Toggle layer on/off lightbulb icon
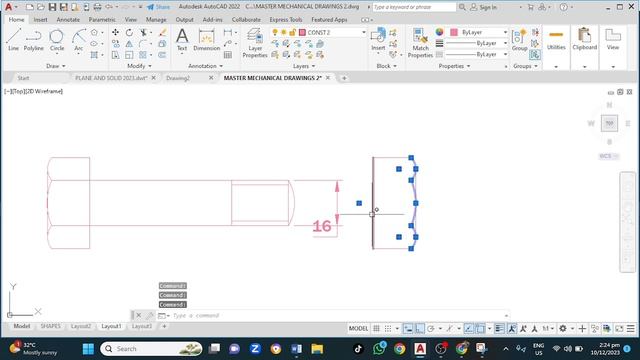Viewport: 640px width, 360px height. (x=275, y=32)
